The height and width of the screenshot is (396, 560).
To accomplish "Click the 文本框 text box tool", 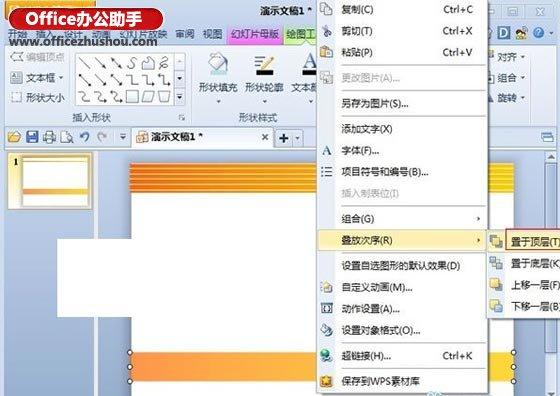I will tap(37, 77).
